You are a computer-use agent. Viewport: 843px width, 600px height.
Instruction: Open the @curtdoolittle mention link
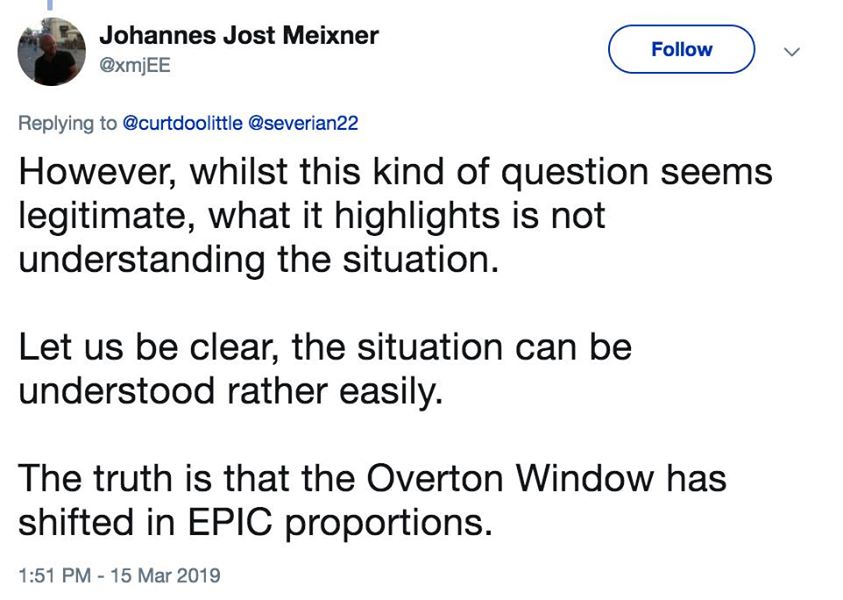point(184,124)
